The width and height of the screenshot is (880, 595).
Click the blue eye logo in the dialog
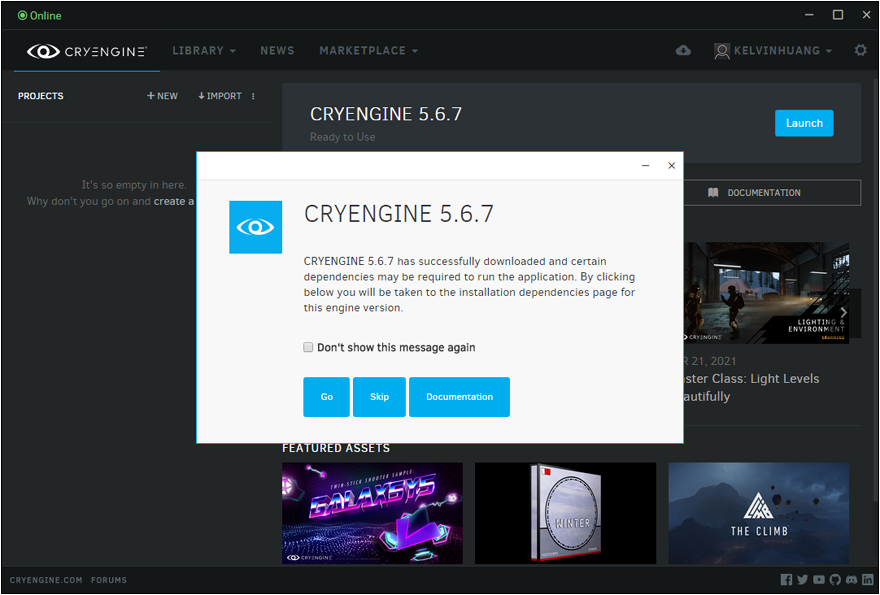click(x=255, y=227)
